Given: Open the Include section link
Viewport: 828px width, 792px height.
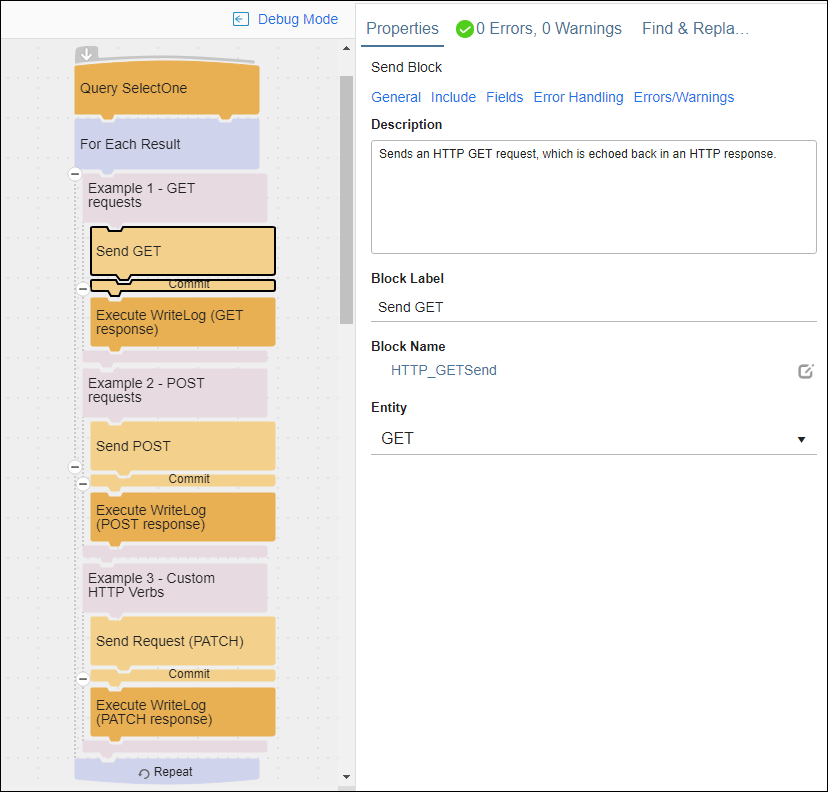Looking at the screenshot, I should coord(453,97).
